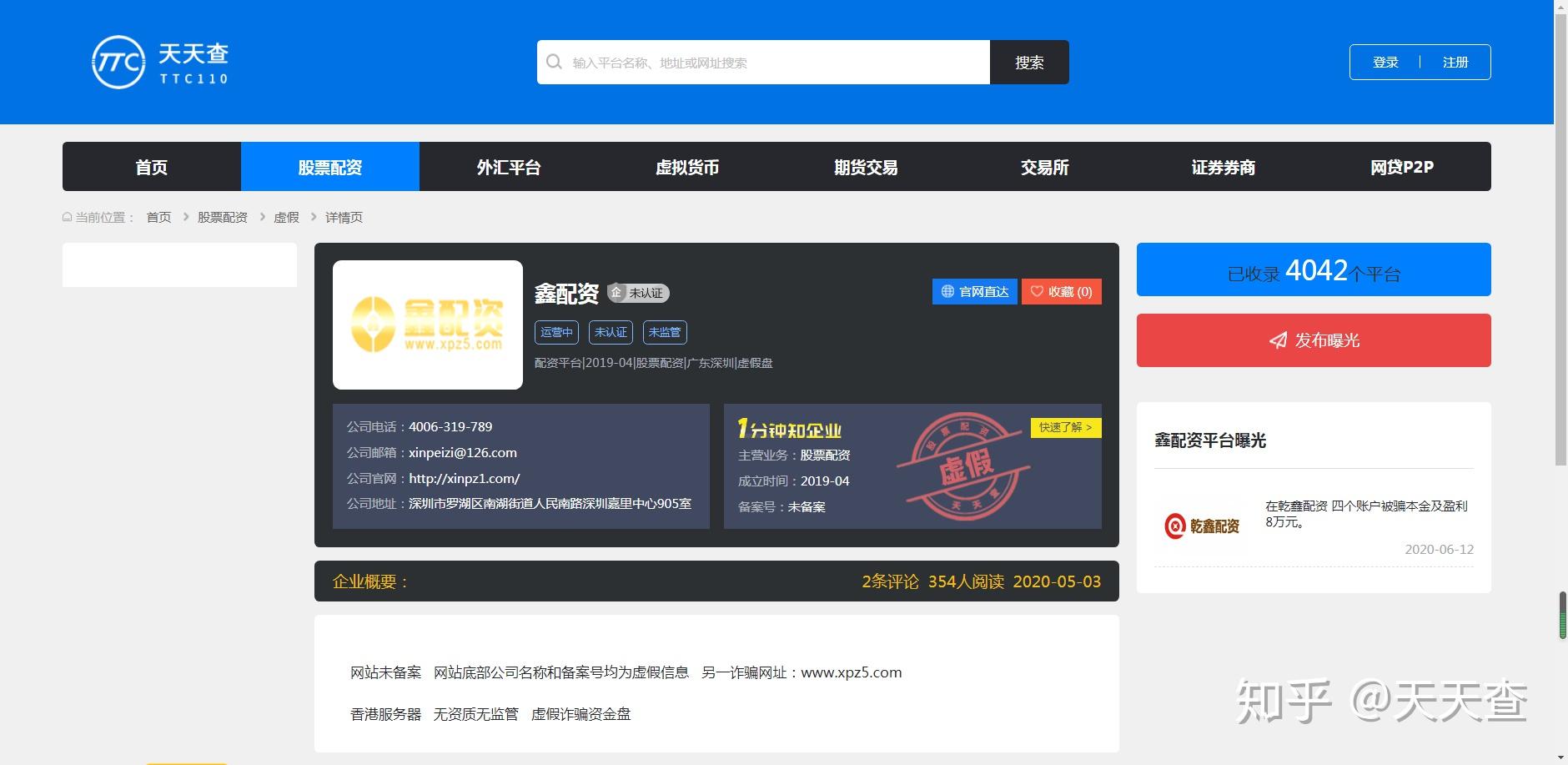This screenshot has width=1568, height=765.
Task: Click the 企 badge icon beside 未认证
Action: tap(616, 292)
